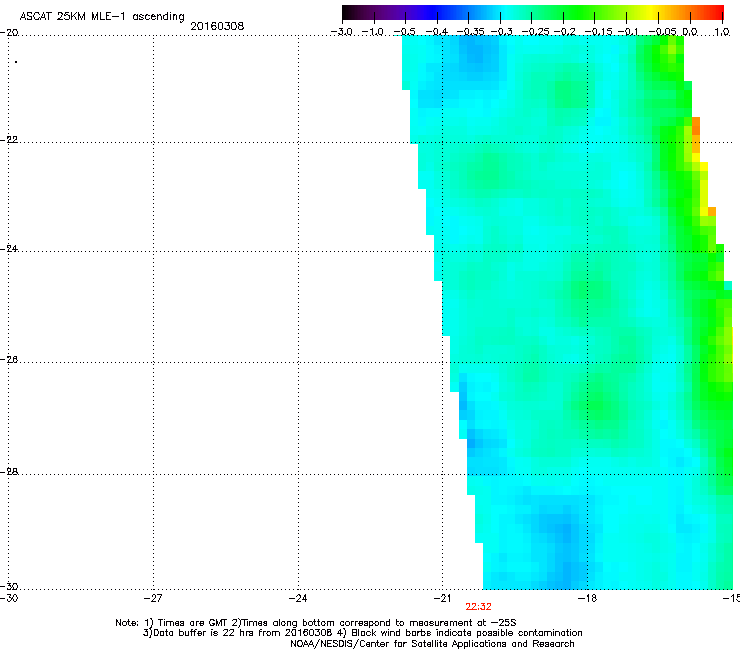Click the -3.0 color scale label
The height and width of the screenshot is (650, 740).
(342, 32)
